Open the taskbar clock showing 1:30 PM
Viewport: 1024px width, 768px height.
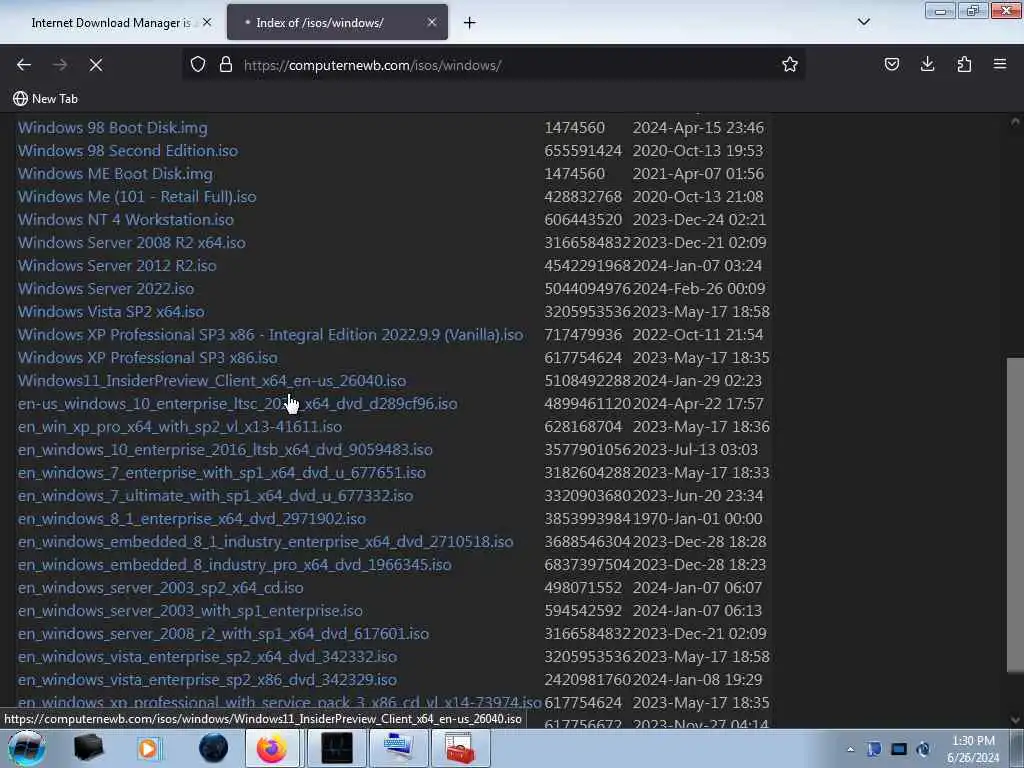coord(973,749)
